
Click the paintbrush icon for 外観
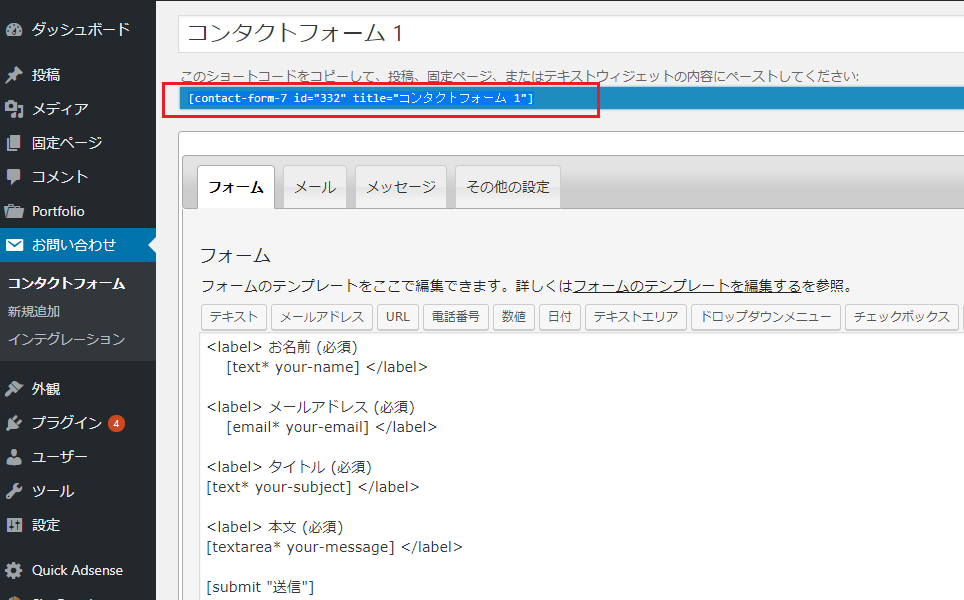pyautogui.click(x=14, y=389)
